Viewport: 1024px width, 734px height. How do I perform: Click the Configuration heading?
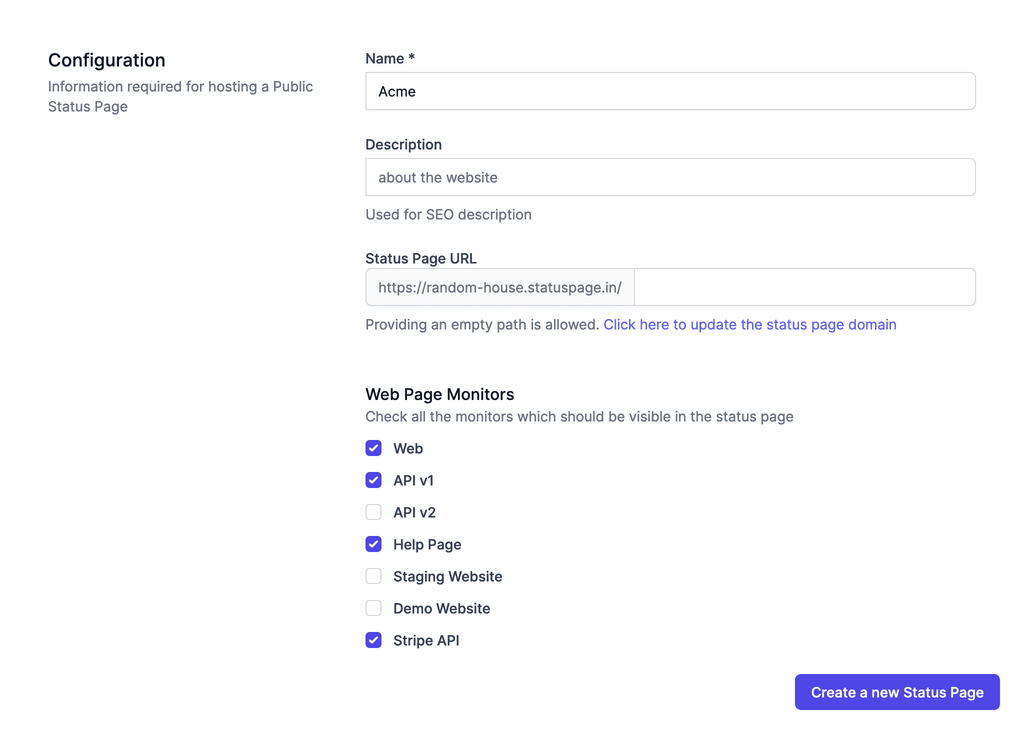pos(106,60)
